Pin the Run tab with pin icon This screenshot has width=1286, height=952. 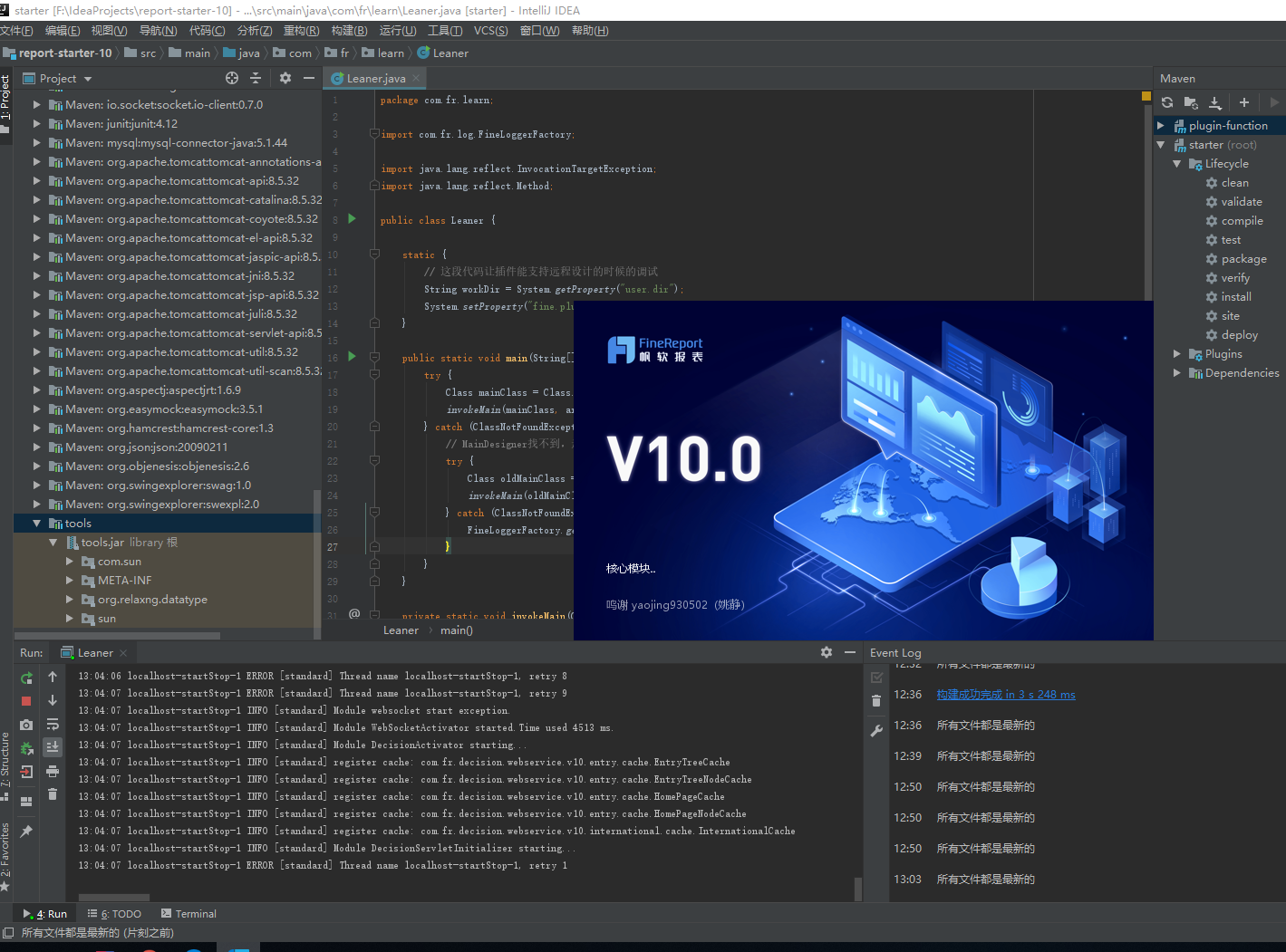pyautogui.click(x=26, y=831)
